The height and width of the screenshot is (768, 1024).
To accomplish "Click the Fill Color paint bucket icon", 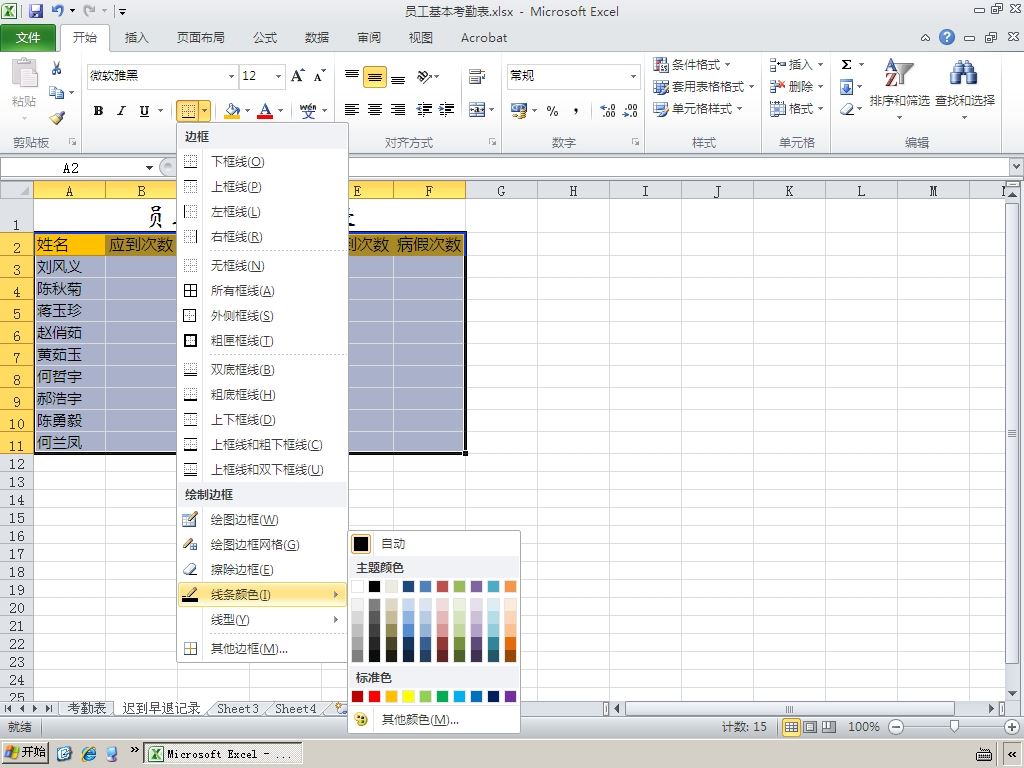I will coord(232,110).
